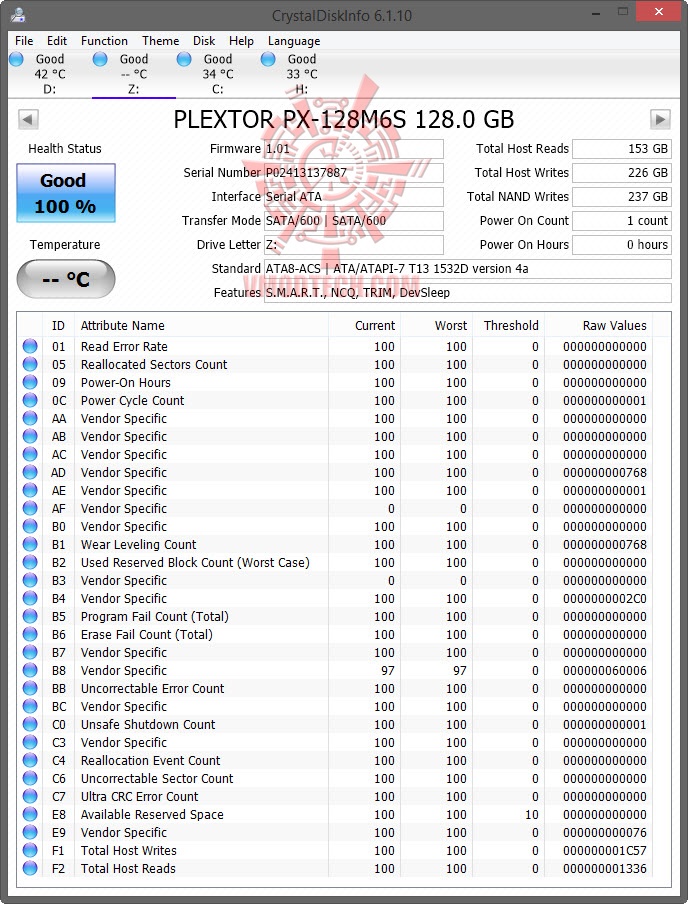688x904 pixels.
Task: Click status icon for B2 Used Reserved Block Count
Action: click(x=30, y=562)
